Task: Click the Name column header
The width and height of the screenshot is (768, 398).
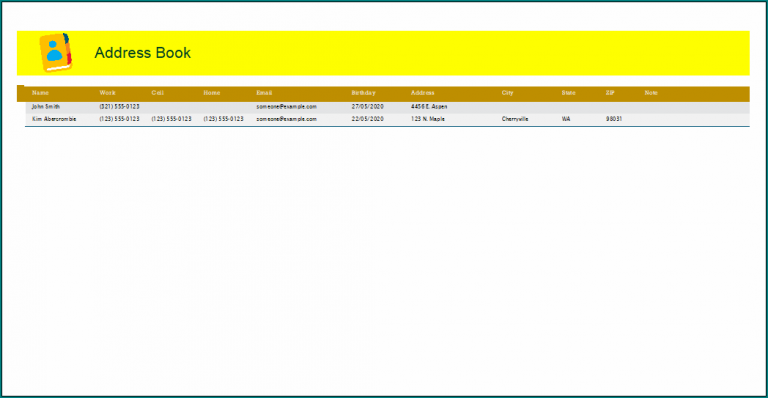Action: tap(40, 93)
